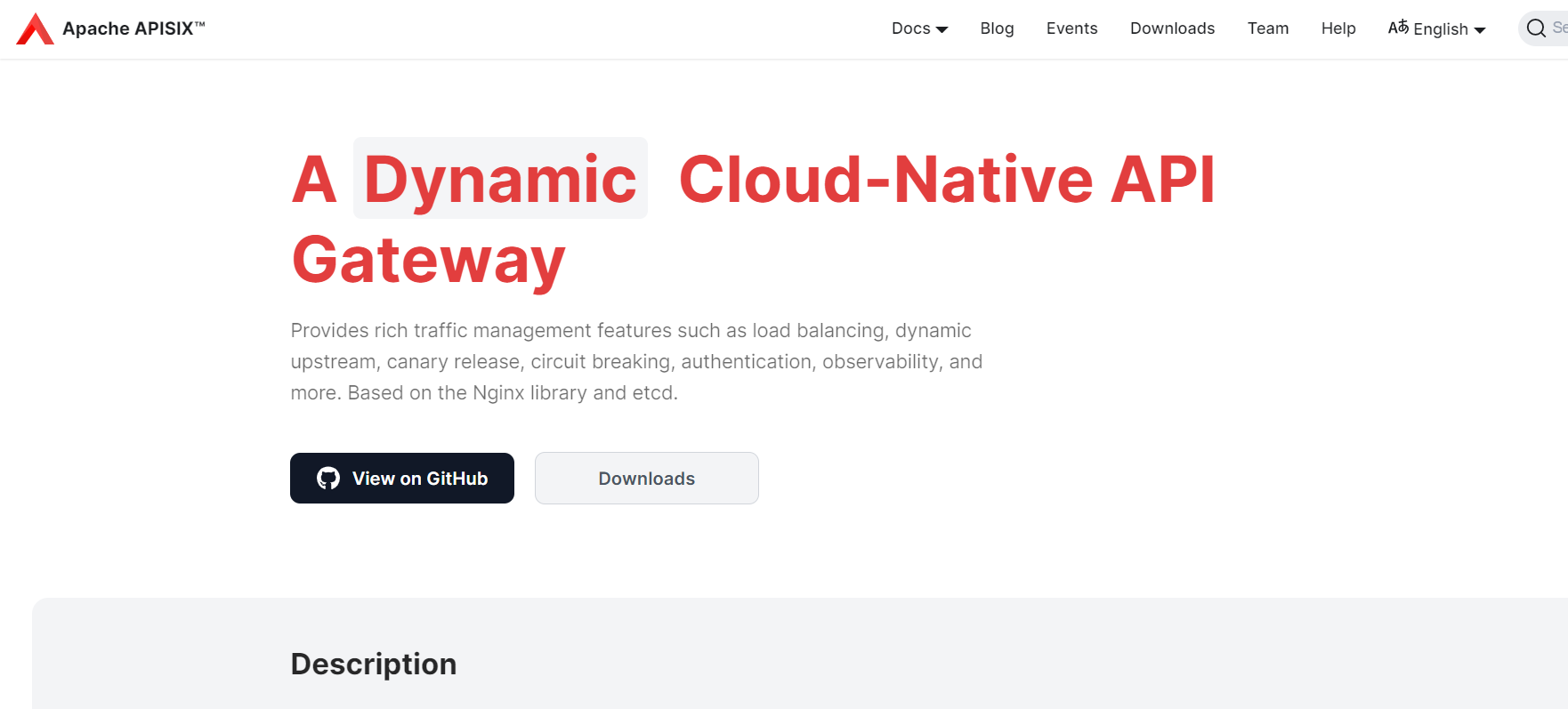Open the Apache APISIX home link text
Viewport: 1568px width, 709px height.
click(x=133, y=28)
